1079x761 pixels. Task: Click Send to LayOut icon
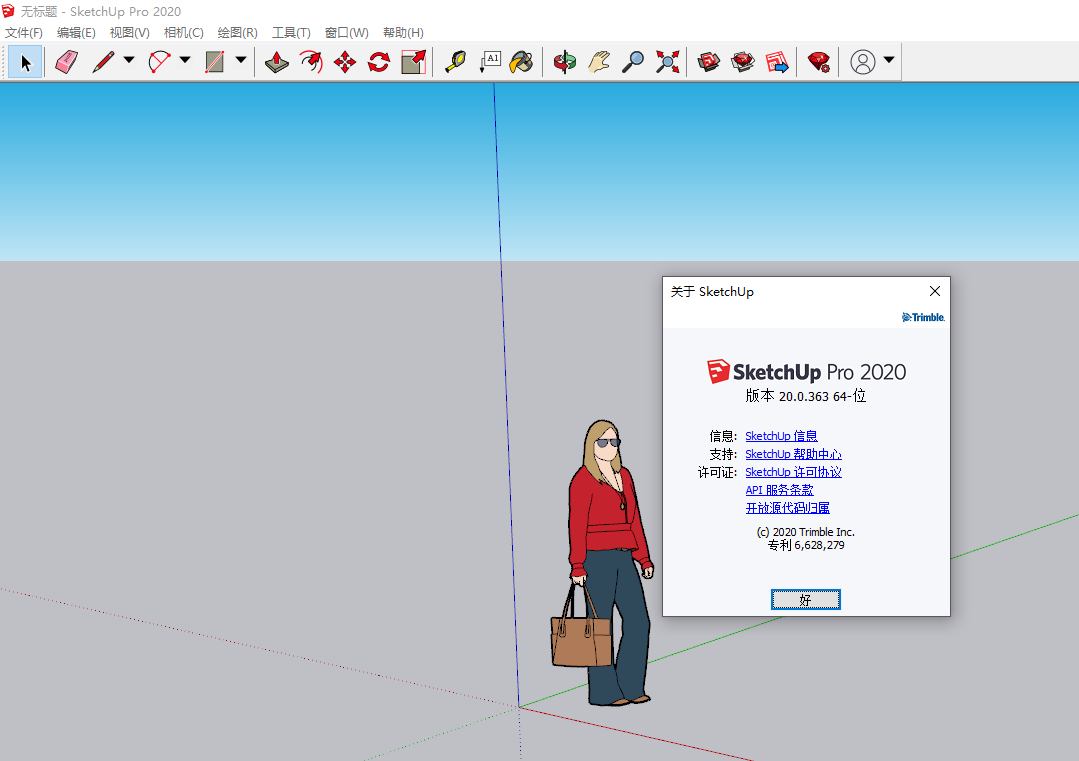(777, 62)
